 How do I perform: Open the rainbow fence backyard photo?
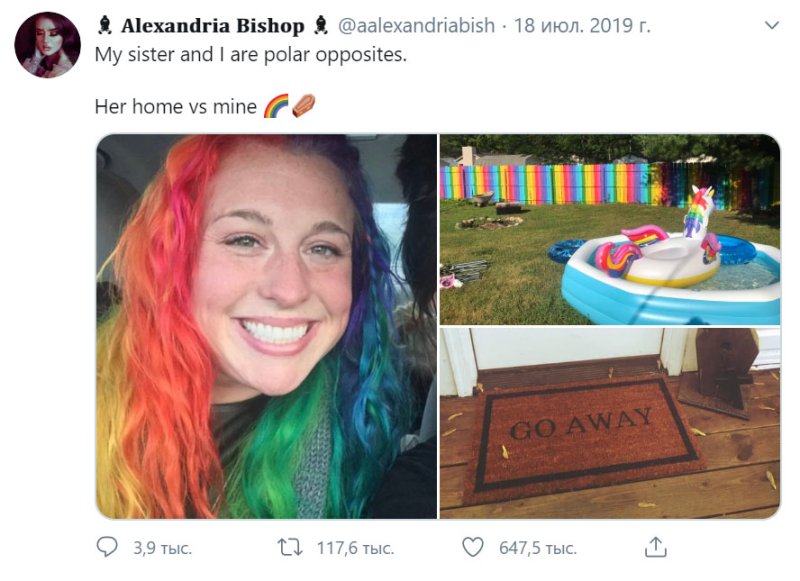click(610, 229)
